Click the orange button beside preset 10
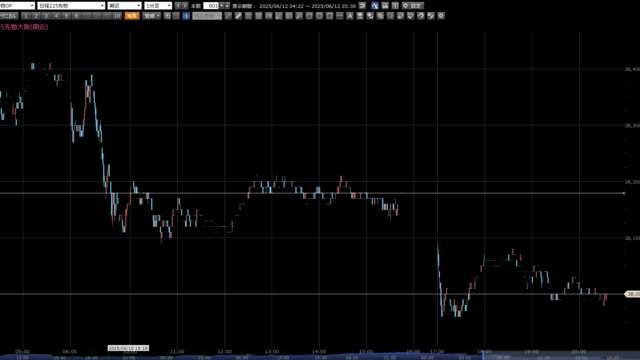The image size is (640, 360). (x=132, y=16)
